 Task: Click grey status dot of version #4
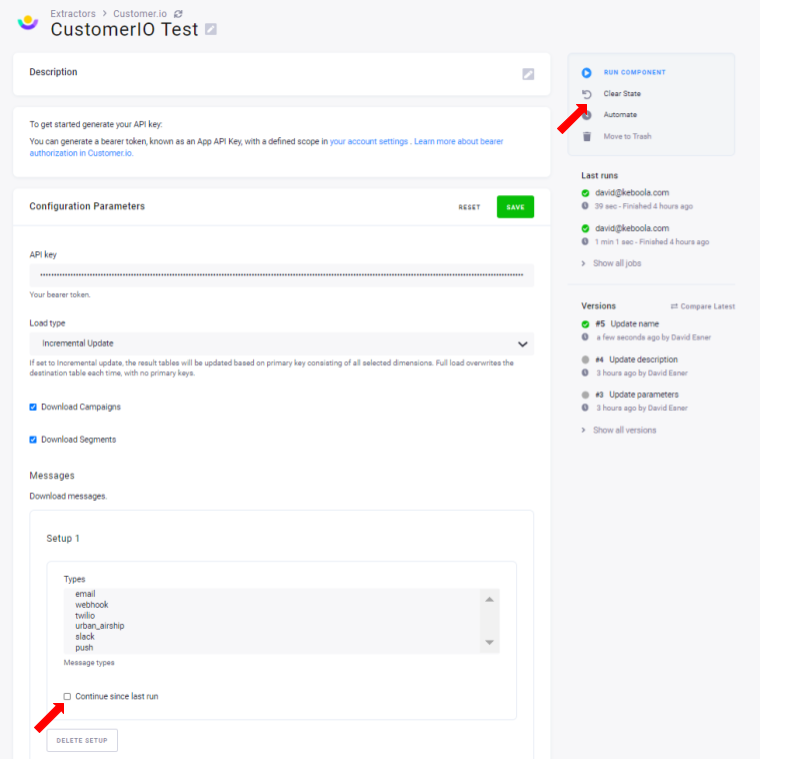click(585, 360)
